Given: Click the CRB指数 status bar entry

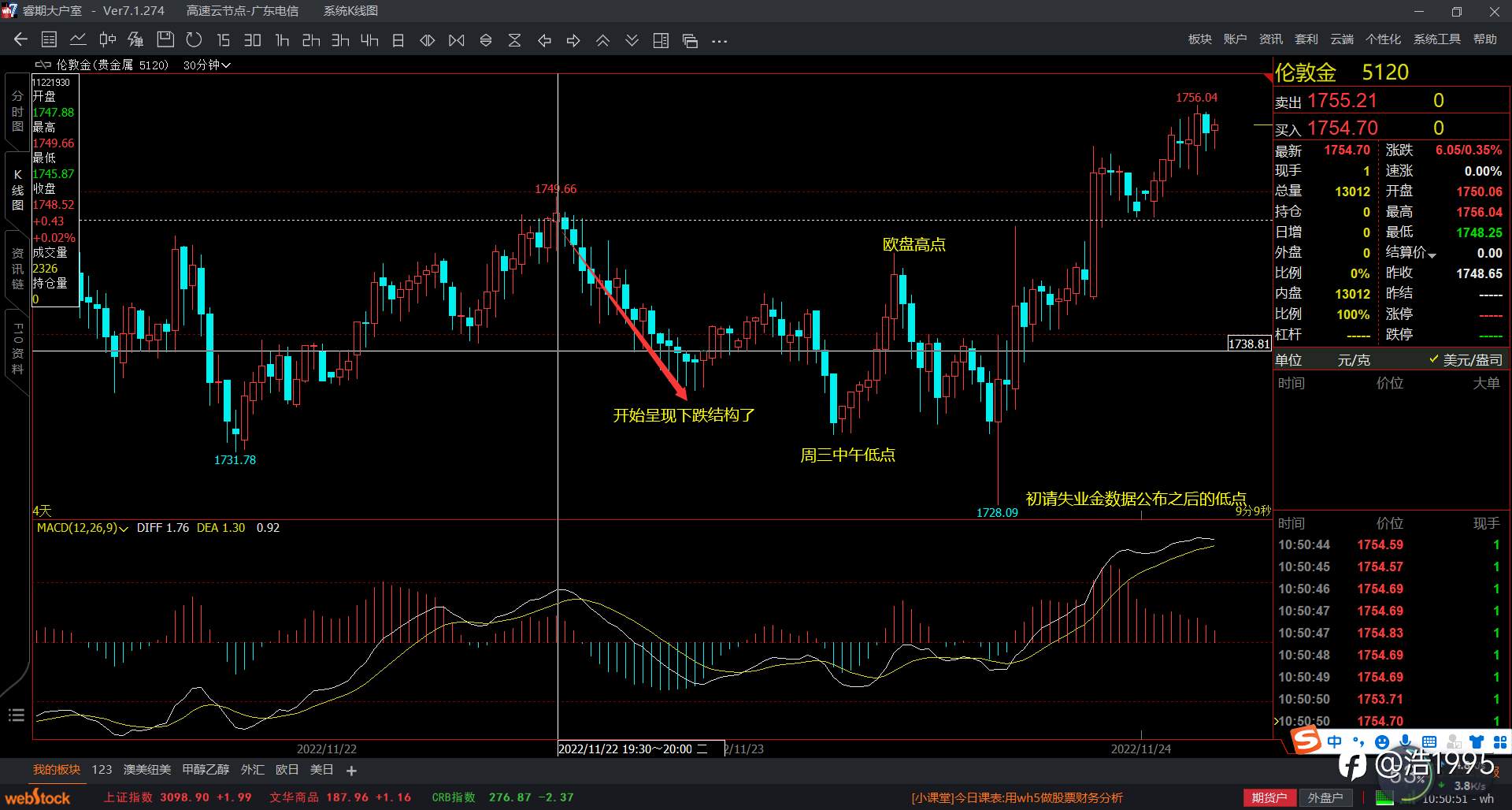Looking at the screenshot, I should (x=502, y=797).
